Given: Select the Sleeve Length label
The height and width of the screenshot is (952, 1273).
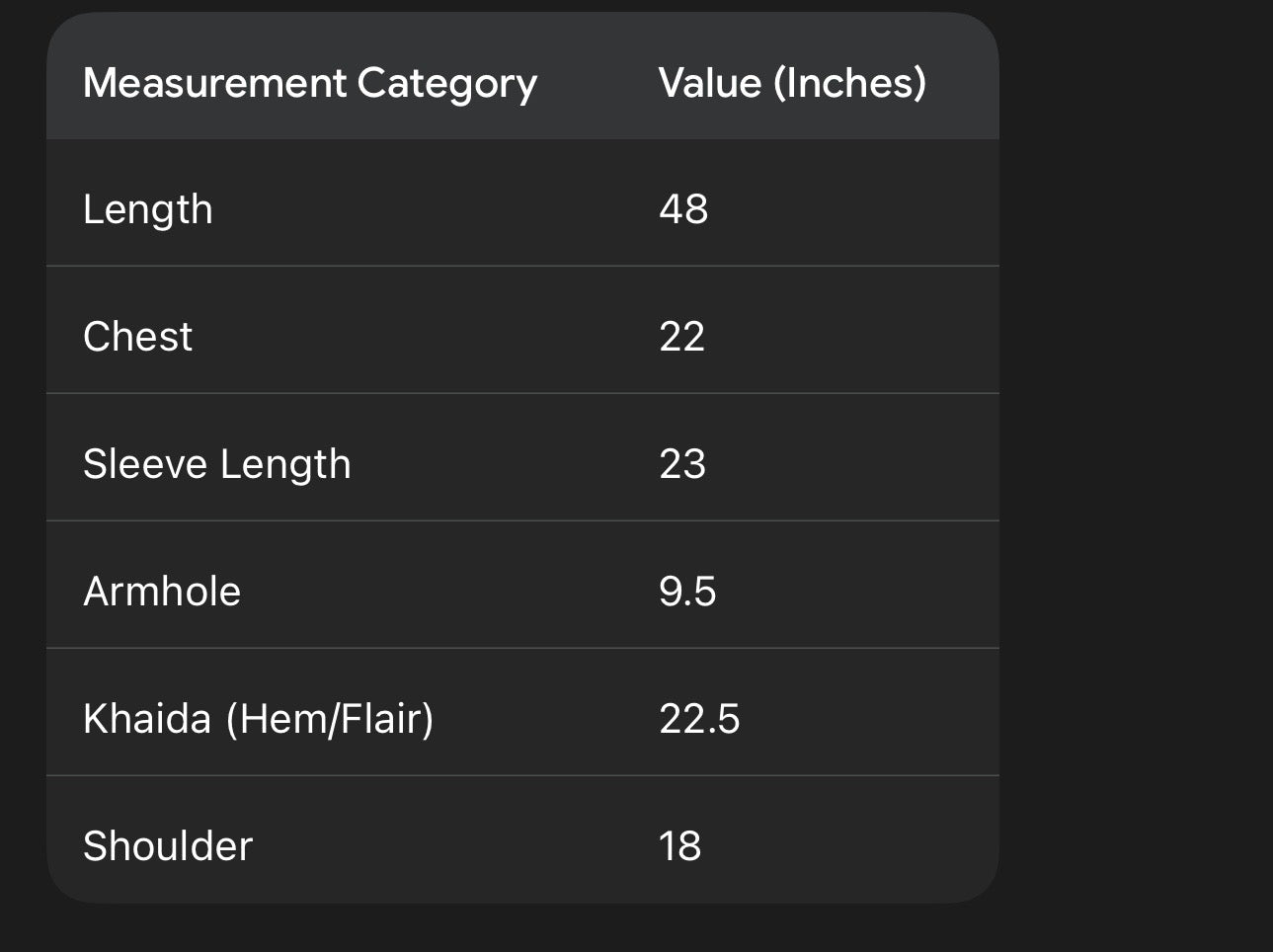Looking at the screenshot, I should pyautogui.click(x=217, y=464).
